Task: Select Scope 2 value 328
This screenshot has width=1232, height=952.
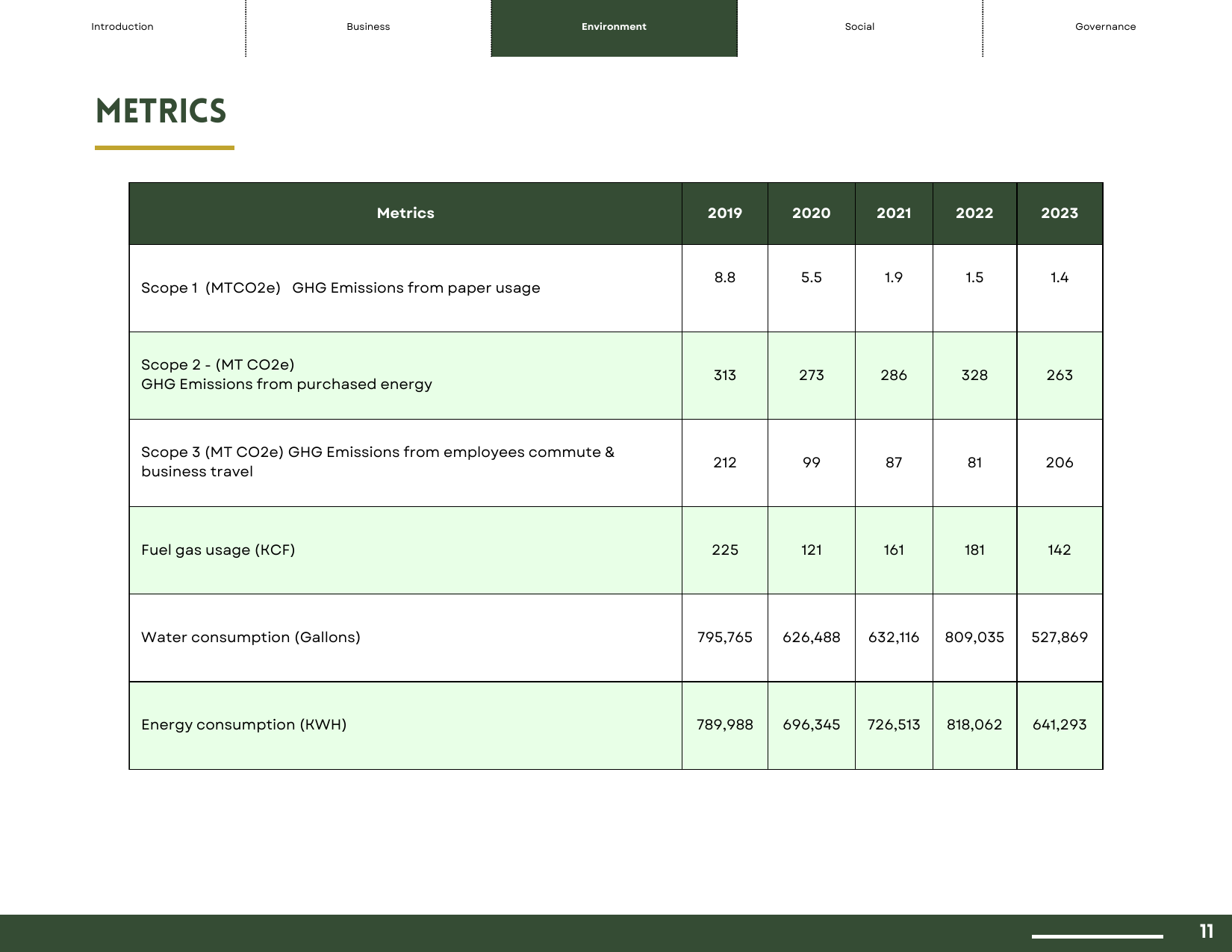Action: click(x=974, y=376)
